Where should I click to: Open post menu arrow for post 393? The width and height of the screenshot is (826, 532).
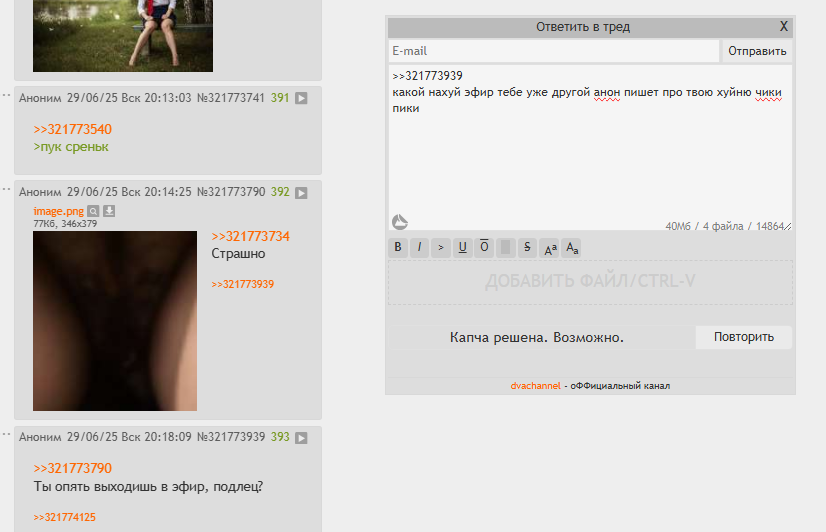(301, 438)
